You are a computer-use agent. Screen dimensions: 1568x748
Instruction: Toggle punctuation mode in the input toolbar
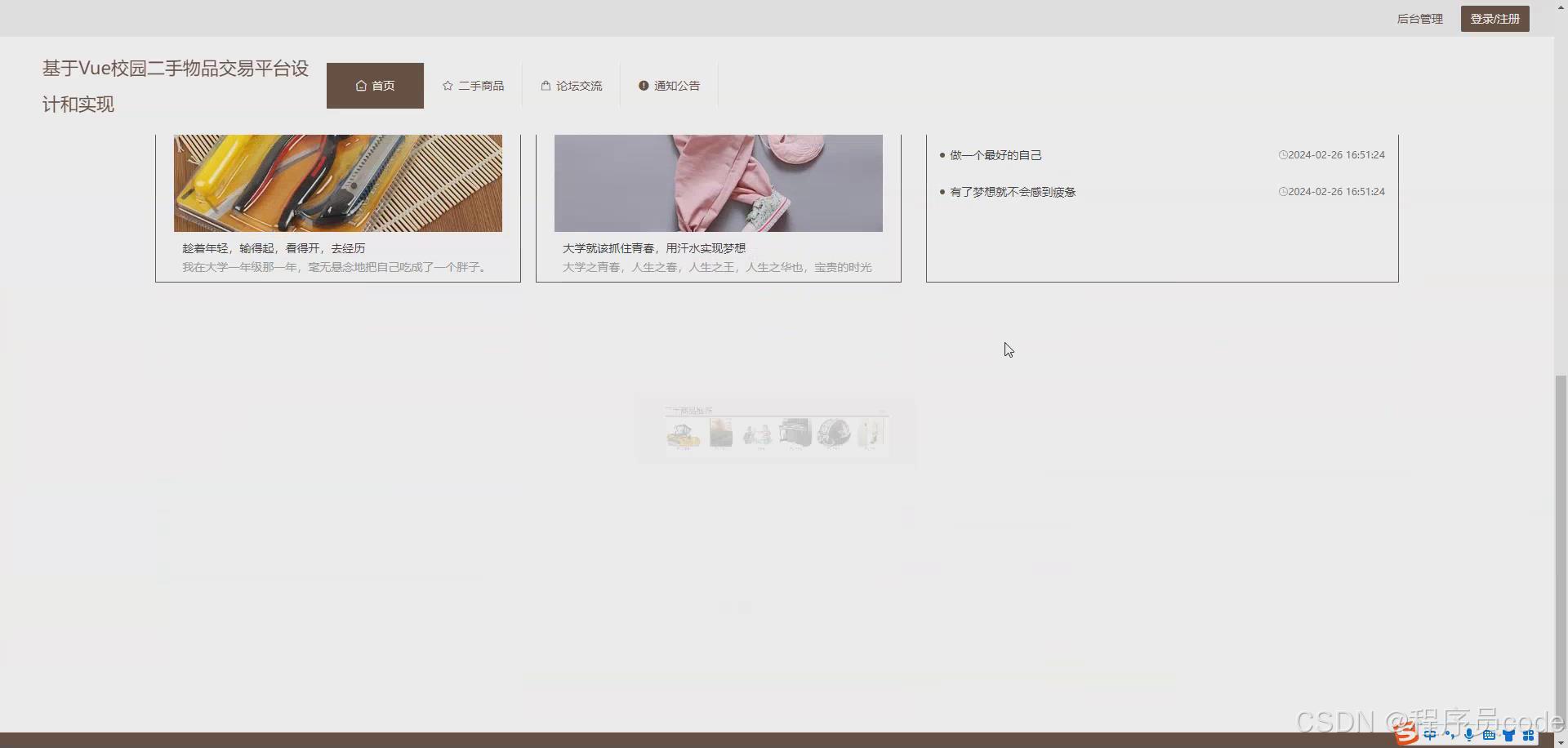(1450, 734)
